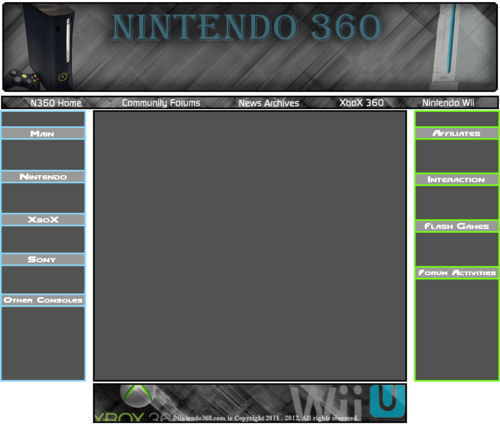Select the XboX 360 nav item
Image resolution: width=500 pixels, height=430 pixels.
(361, 103)
